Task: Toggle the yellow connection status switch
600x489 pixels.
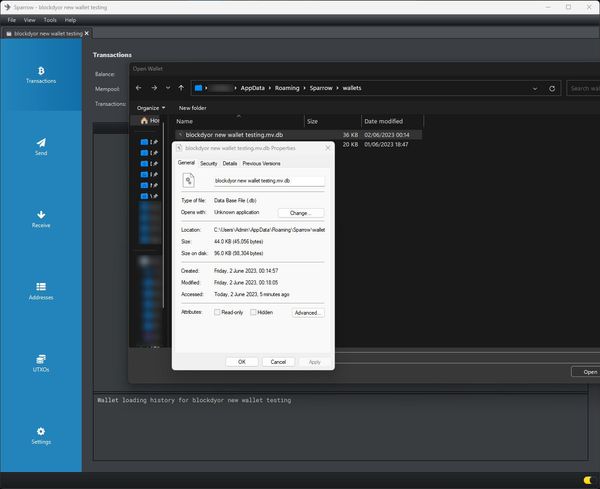Action: (x=586, y=481)
